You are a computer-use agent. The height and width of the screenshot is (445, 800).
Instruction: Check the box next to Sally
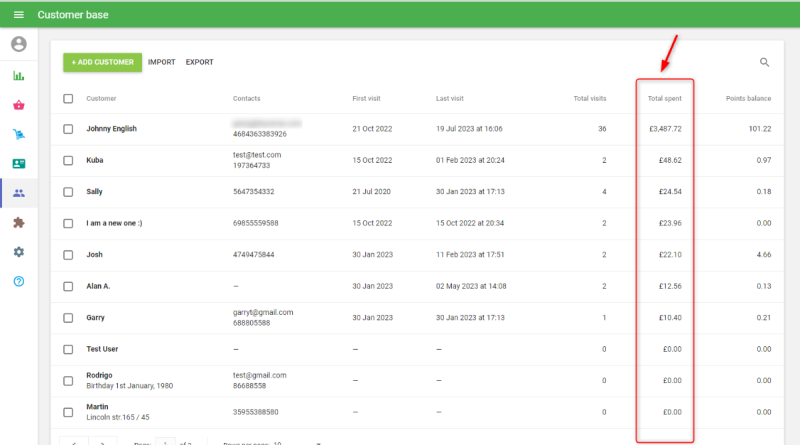click(x=68, y=191)
